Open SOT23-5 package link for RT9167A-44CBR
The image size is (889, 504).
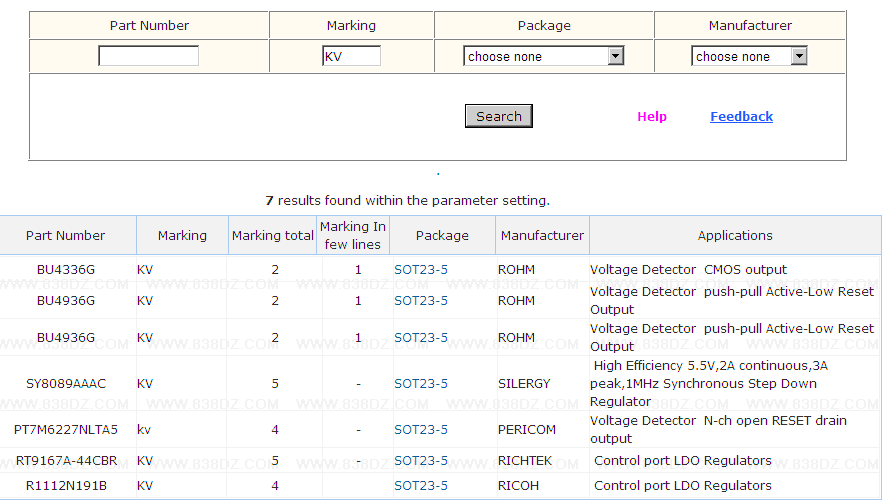point(421,461)
